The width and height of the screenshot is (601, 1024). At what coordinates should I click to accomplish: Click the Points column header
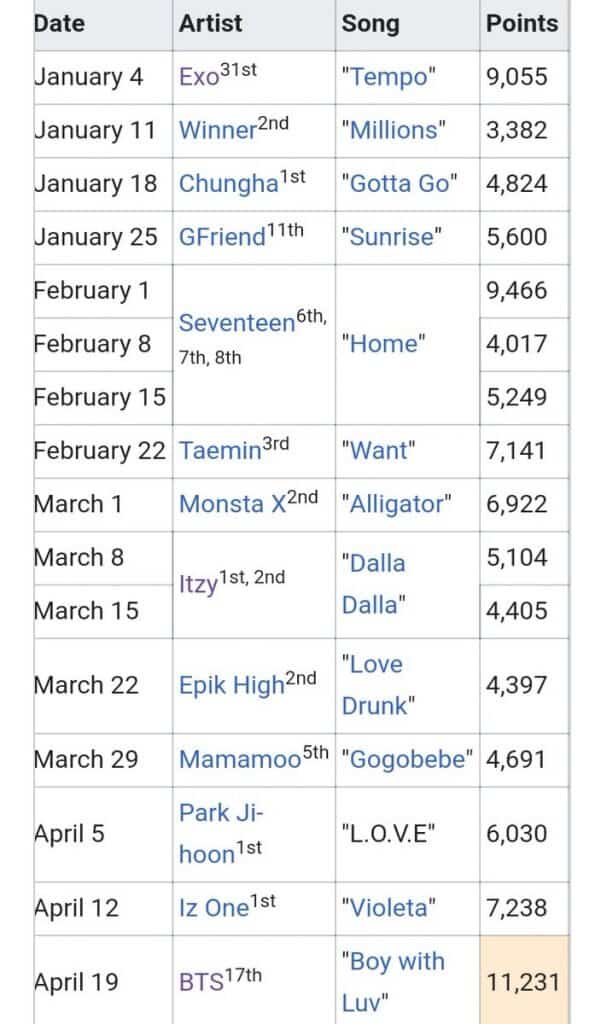pyautogui.click(x=522, y=24)
